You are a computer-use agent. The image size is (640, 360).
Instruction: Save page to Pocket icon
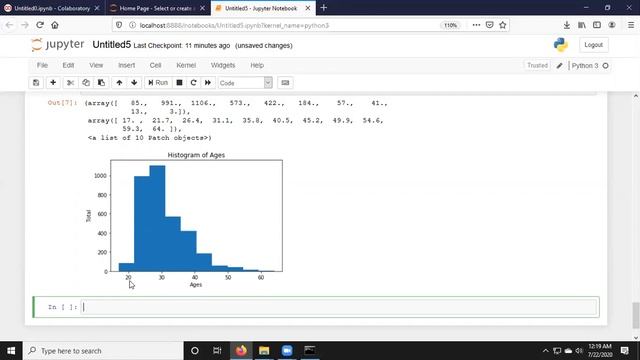(489, 25)
